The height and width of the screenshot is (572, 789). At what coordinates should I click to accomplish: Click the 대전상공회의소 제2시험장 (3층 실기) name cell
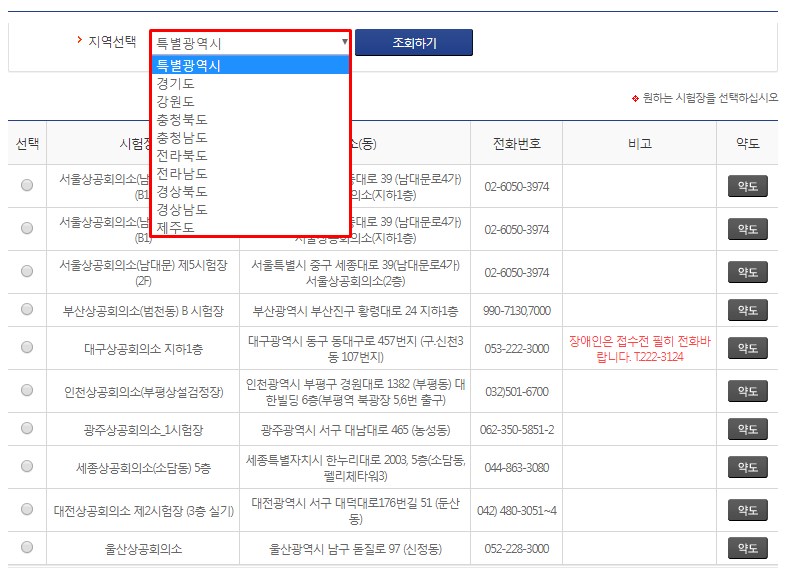pyautogui.click(x=143, y=511)
